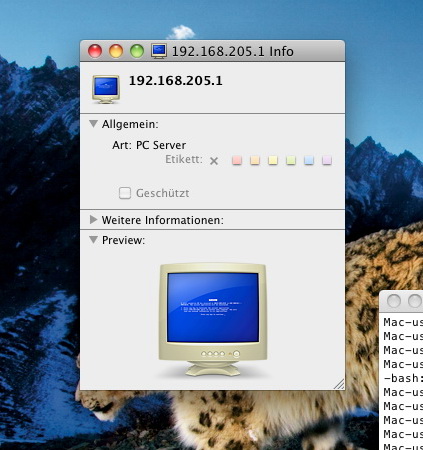This screenshot has width=423, height=450.
Task: Click the bold 192.168.205.1 name text
Action: point(175,81)
